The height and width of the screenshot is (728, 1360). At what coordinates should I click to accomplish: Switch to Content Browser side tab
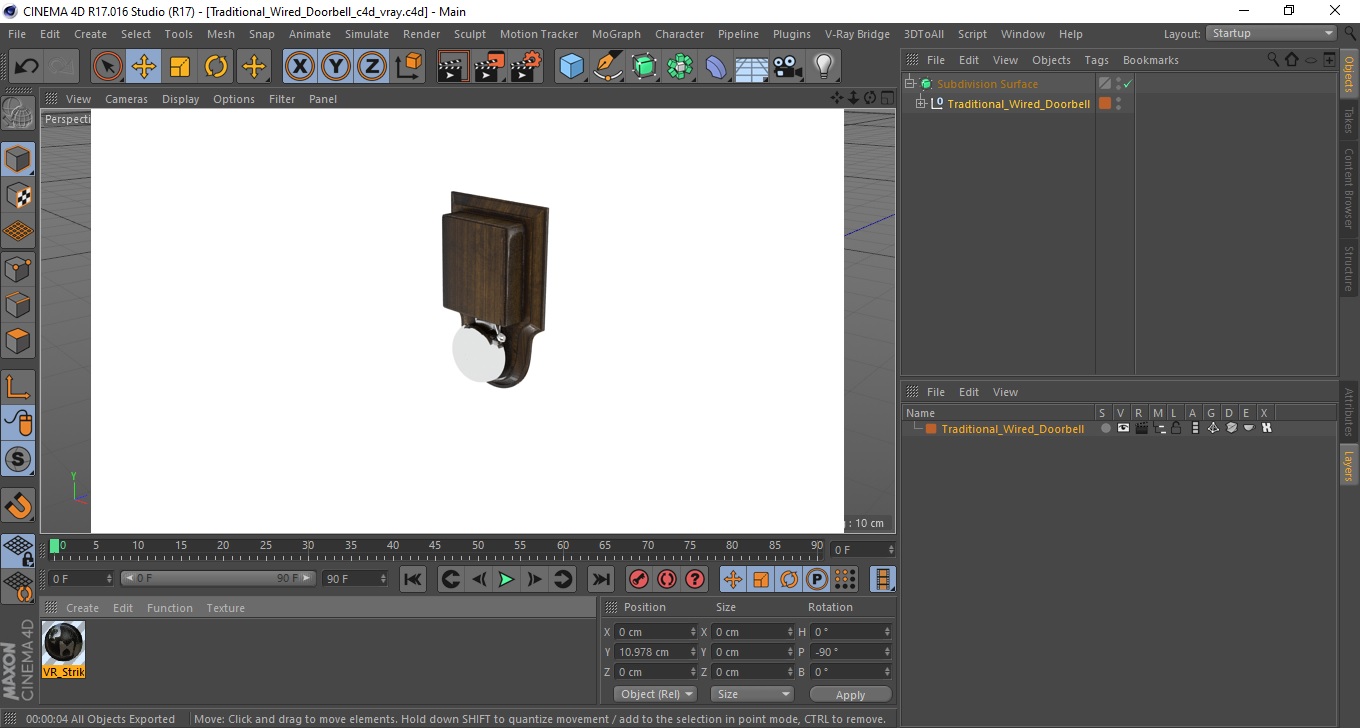[1349, 188]
